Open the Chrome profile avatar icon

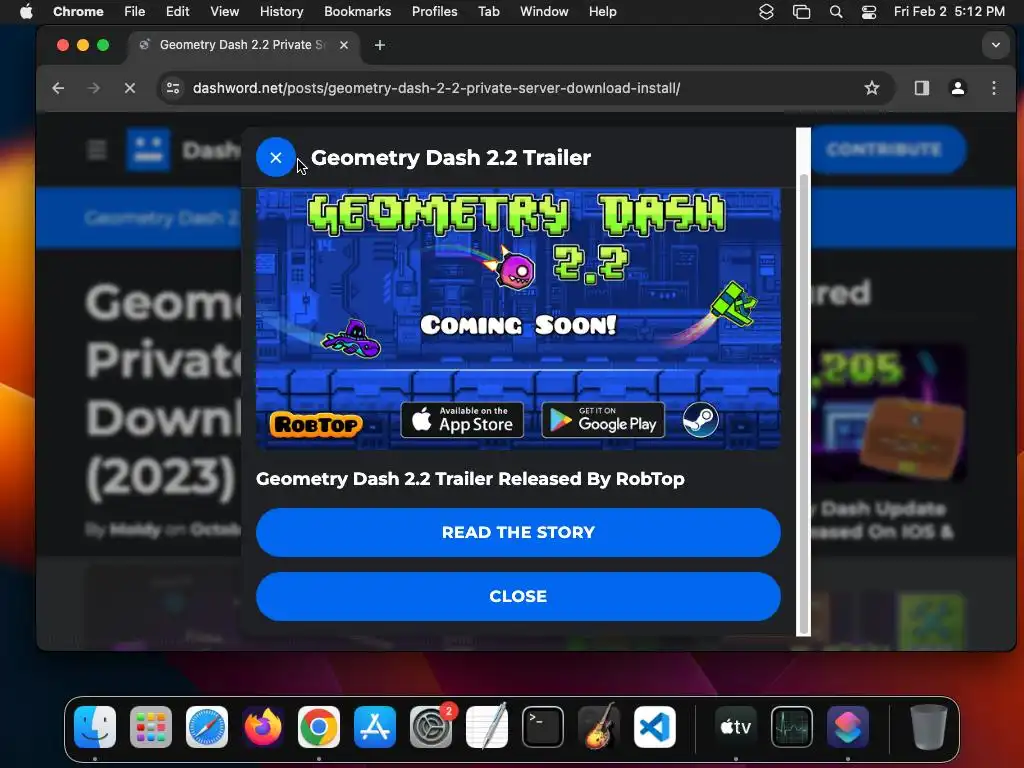coord(958,88)
